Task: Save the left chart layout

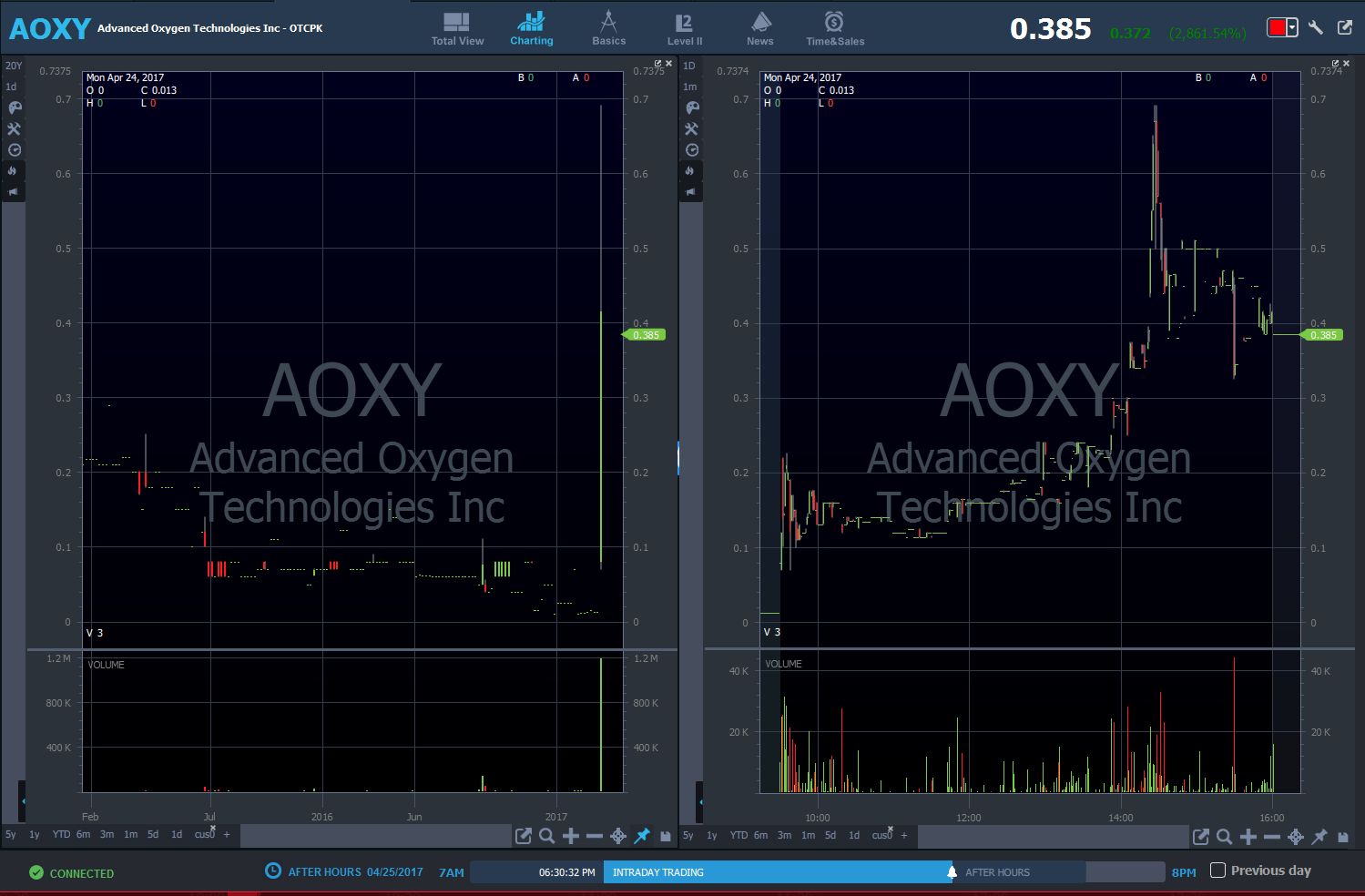Action: (x=666, y=836)
